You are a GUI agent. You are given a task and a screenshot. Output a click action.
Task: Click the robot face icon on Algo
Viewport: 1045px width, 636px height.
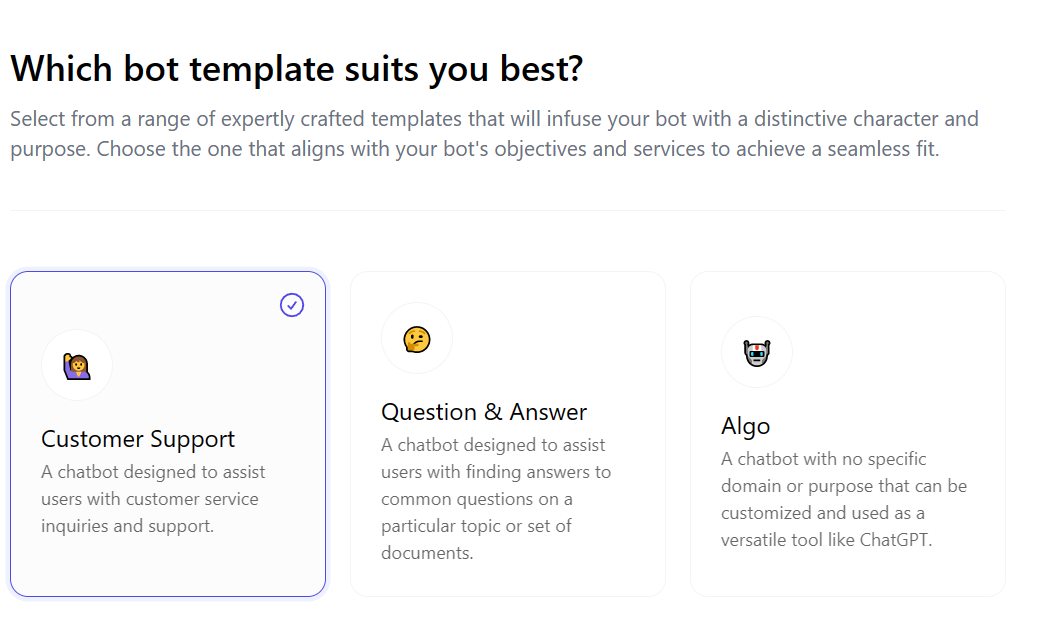click(x=757, y=352)
